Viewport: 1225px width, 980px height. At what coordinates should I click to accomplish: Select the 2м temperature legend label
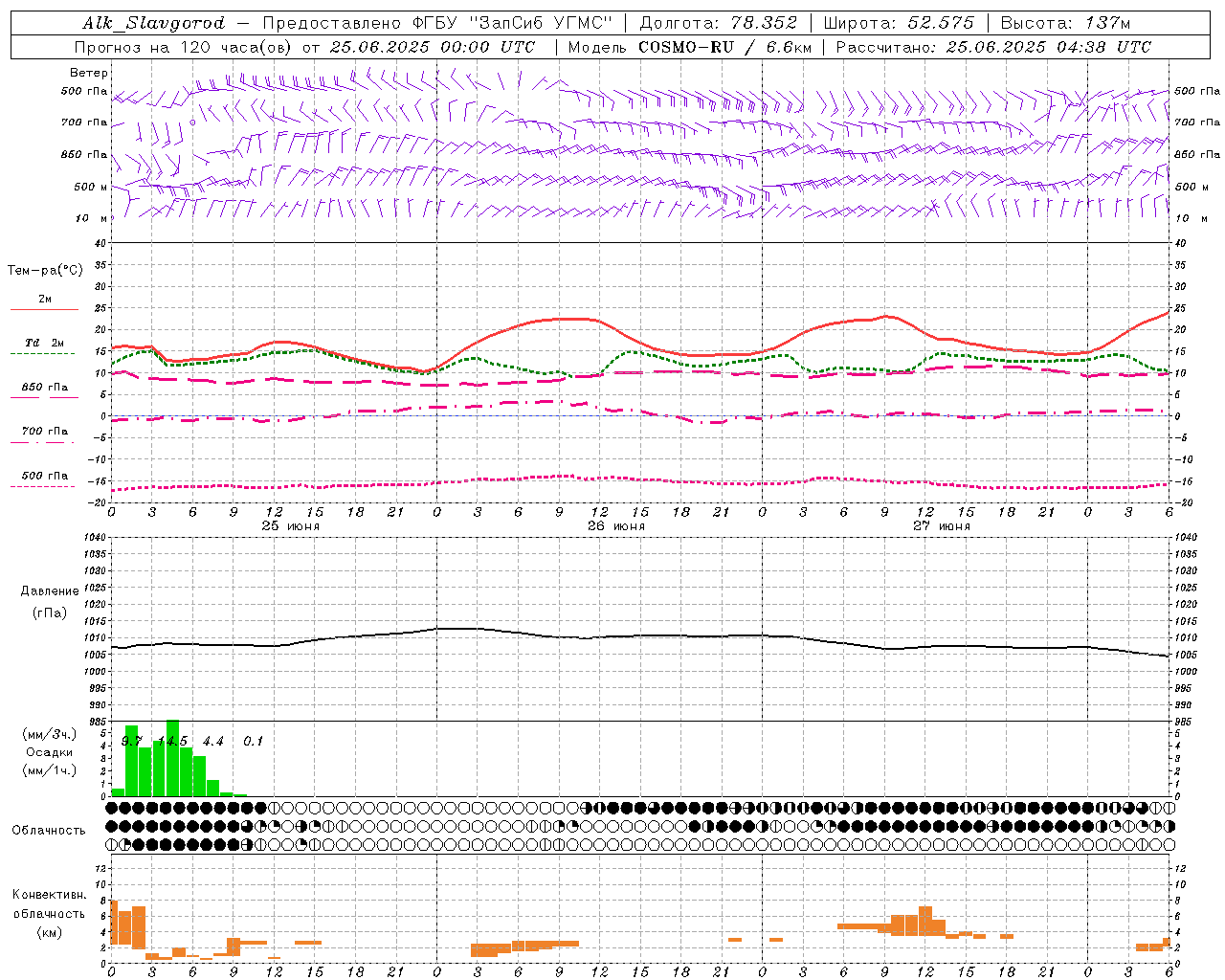[x=45, y=300]
